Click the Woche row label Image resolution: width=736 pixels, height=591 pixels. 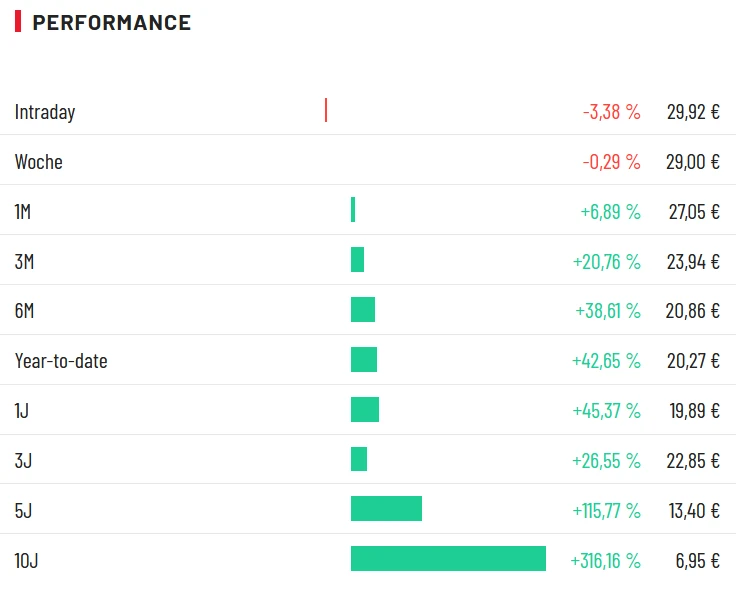coord(39,162)
